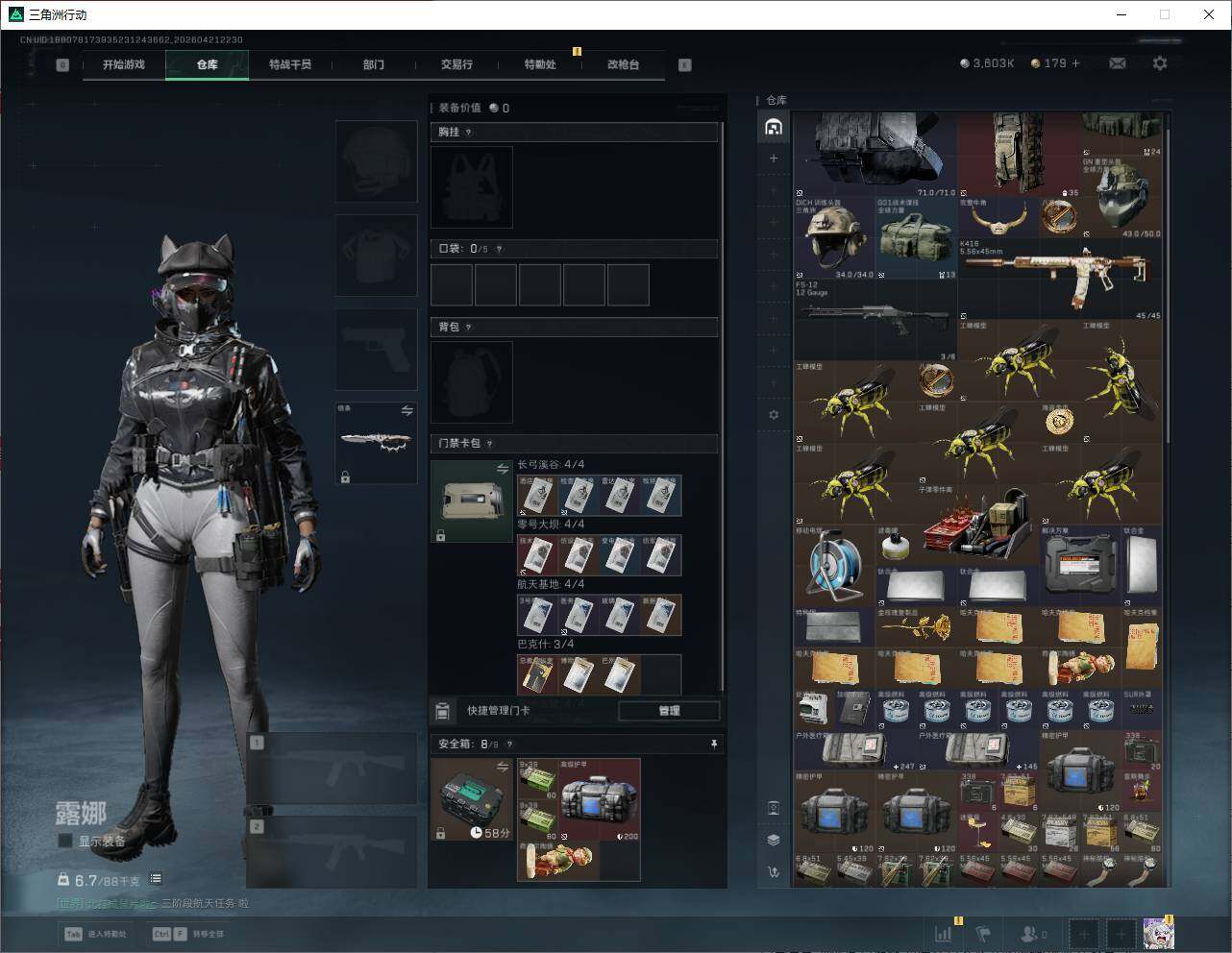Select first keycard under 航天基地
The width and height of the screenshot is (1232, 953).
[x=537, y=615]
